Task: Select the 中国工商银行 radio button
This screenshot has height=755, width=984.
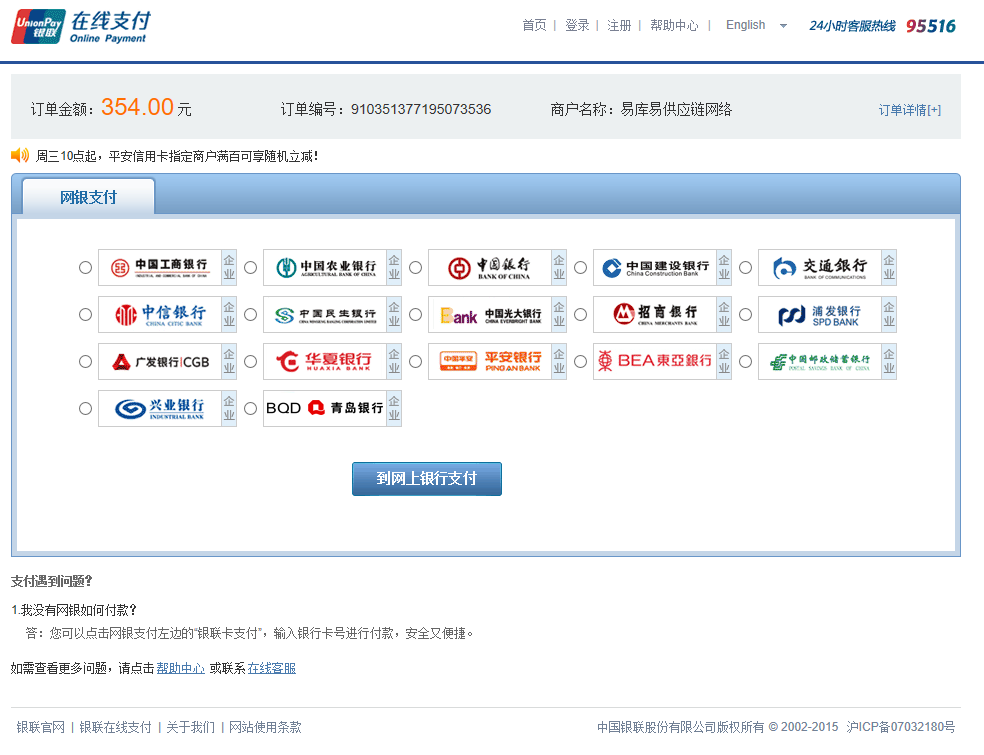Action: [x=85, y=267]
